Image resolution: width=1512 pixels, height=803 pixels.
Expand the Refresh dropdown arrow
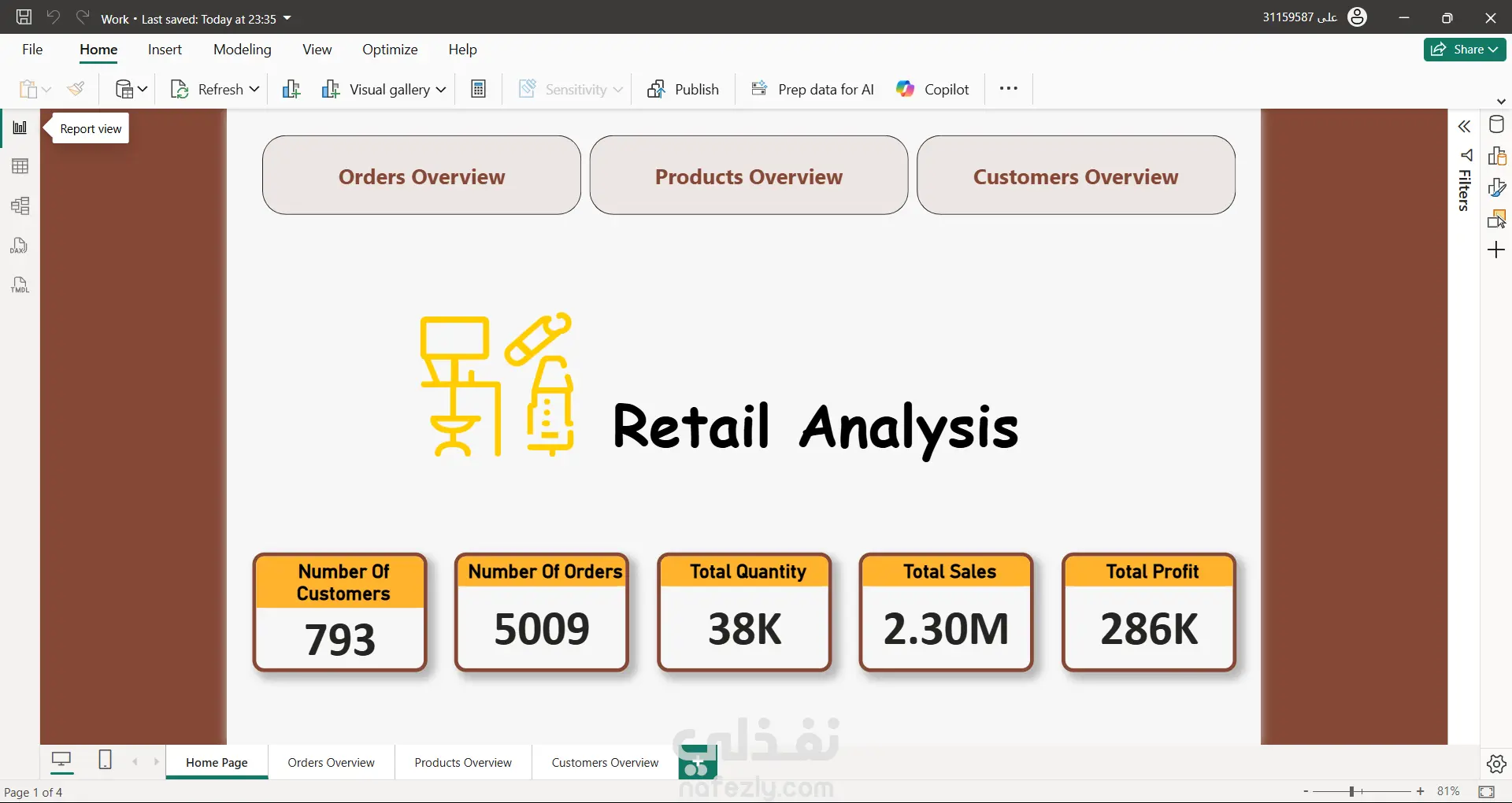[254, 89]
